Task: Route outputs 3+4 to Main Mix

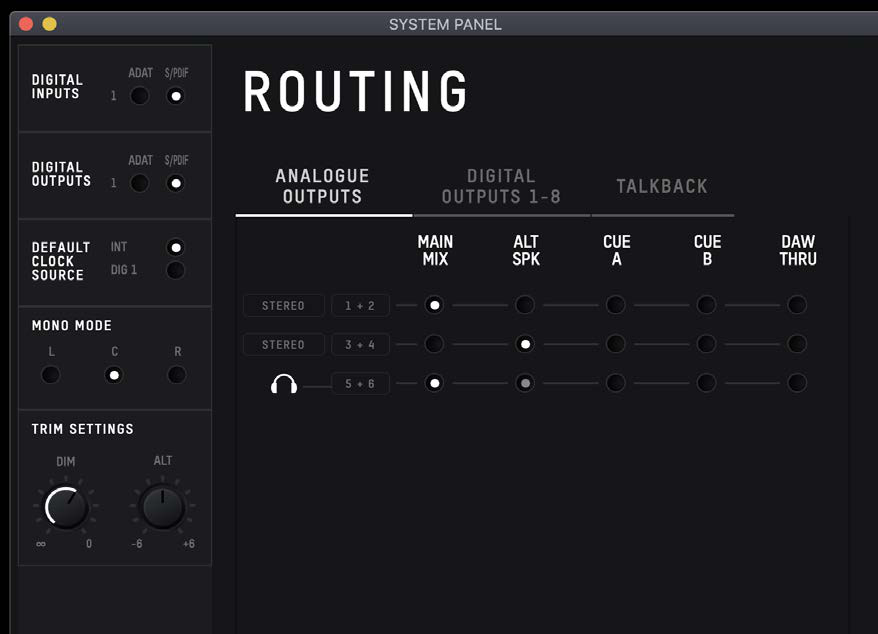Action: click(x=434, y=344)
